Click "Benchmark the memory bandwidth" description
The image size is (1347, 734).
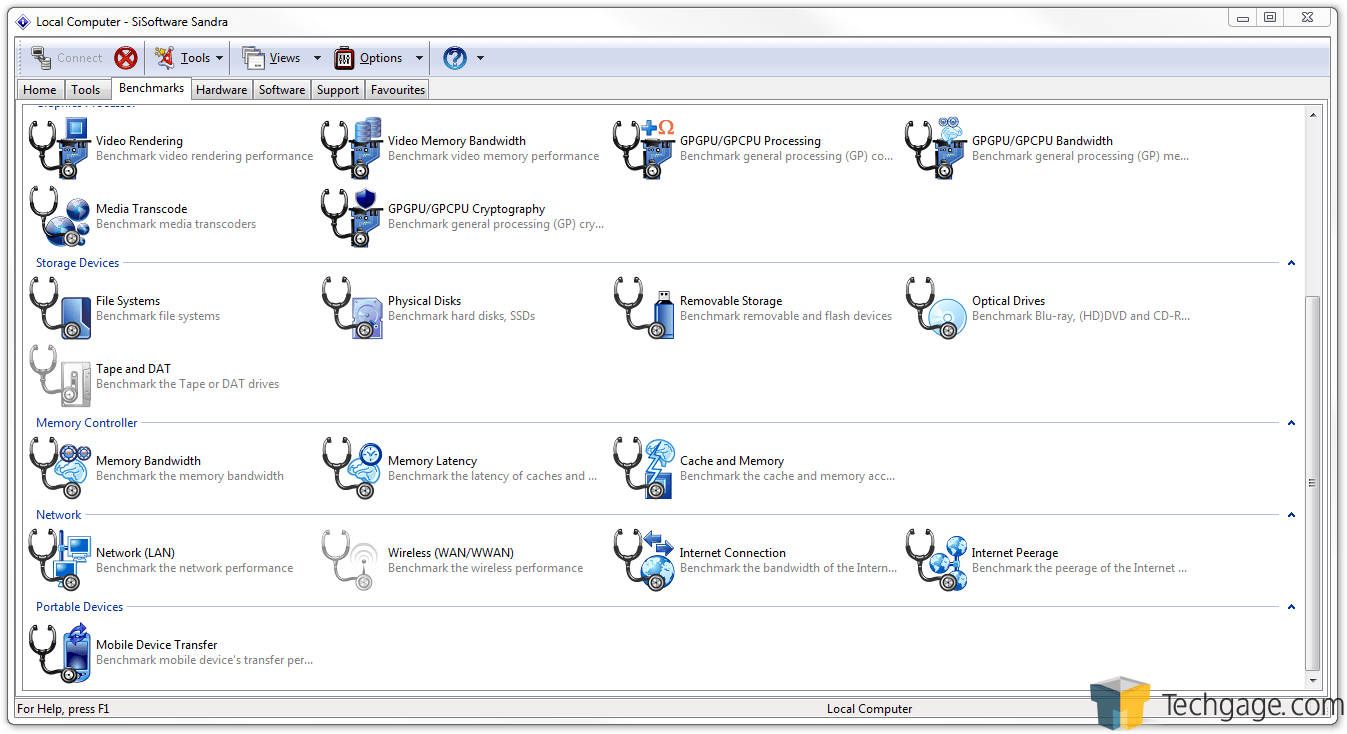[190, 476]
